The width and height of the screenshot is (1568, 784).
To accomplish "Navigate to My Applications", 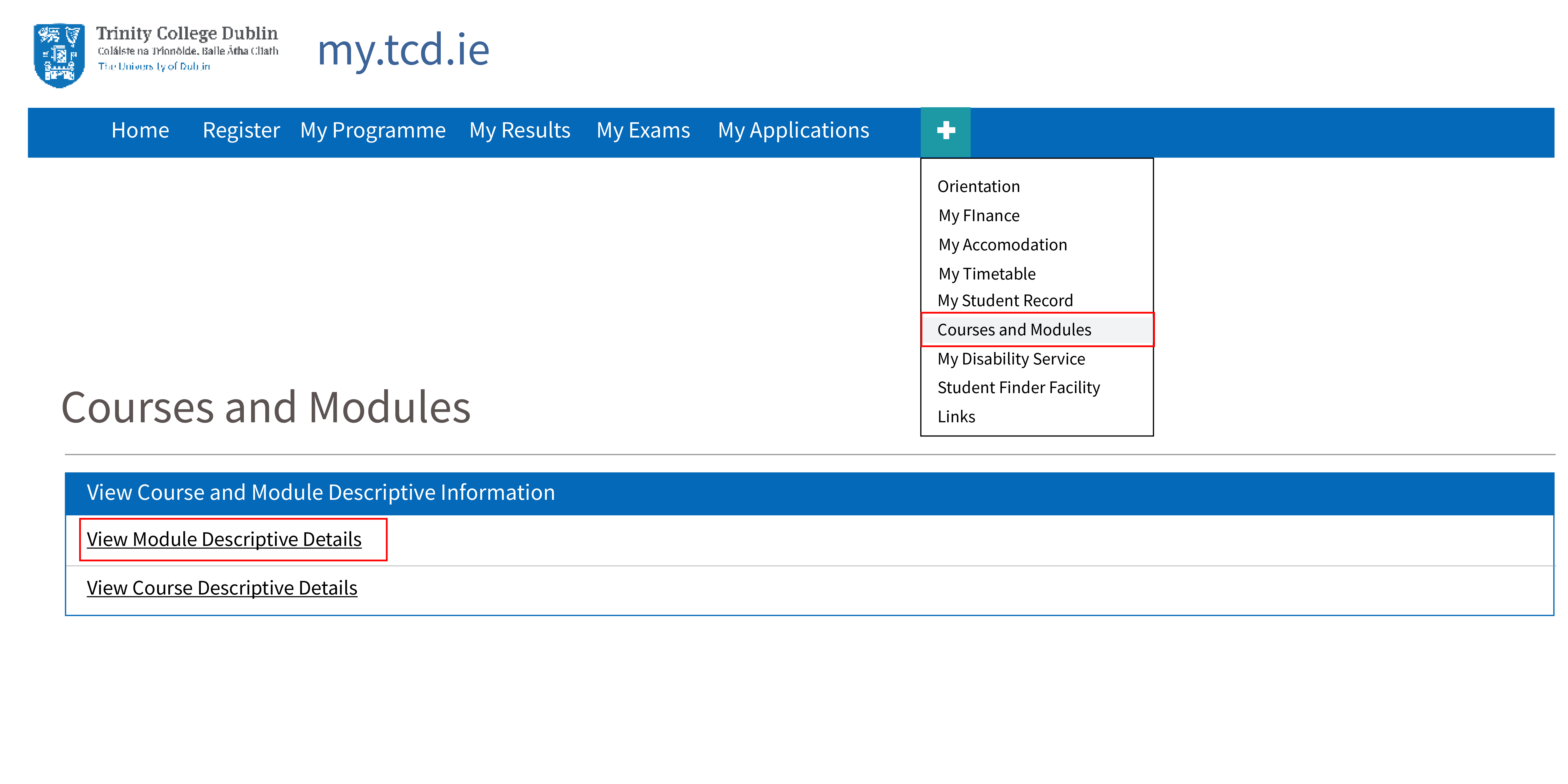I will (793, 130).
